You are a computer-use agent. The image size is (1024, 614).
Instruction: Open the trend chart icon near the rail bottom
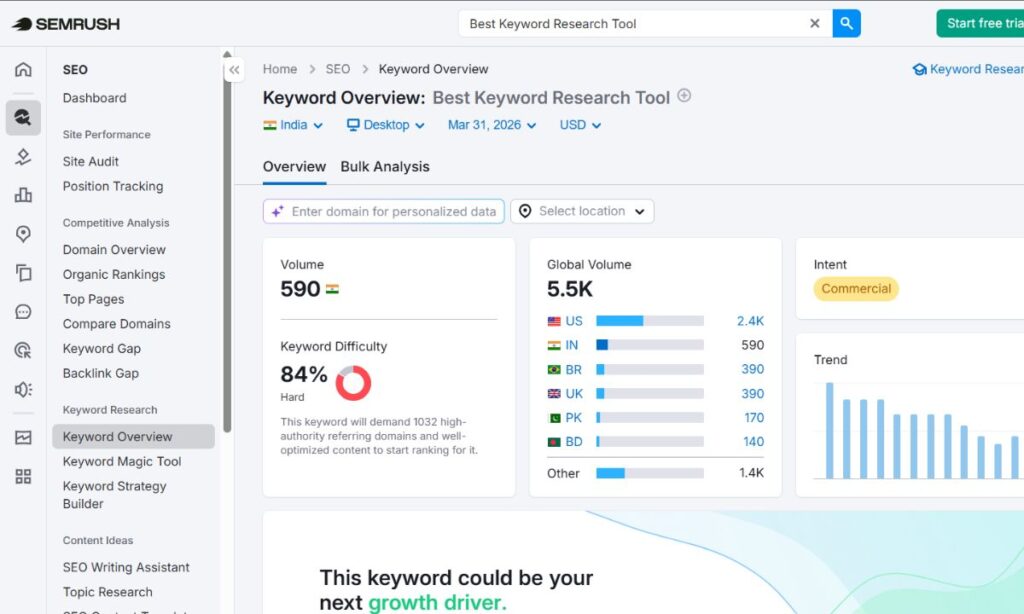click(22, 437)
